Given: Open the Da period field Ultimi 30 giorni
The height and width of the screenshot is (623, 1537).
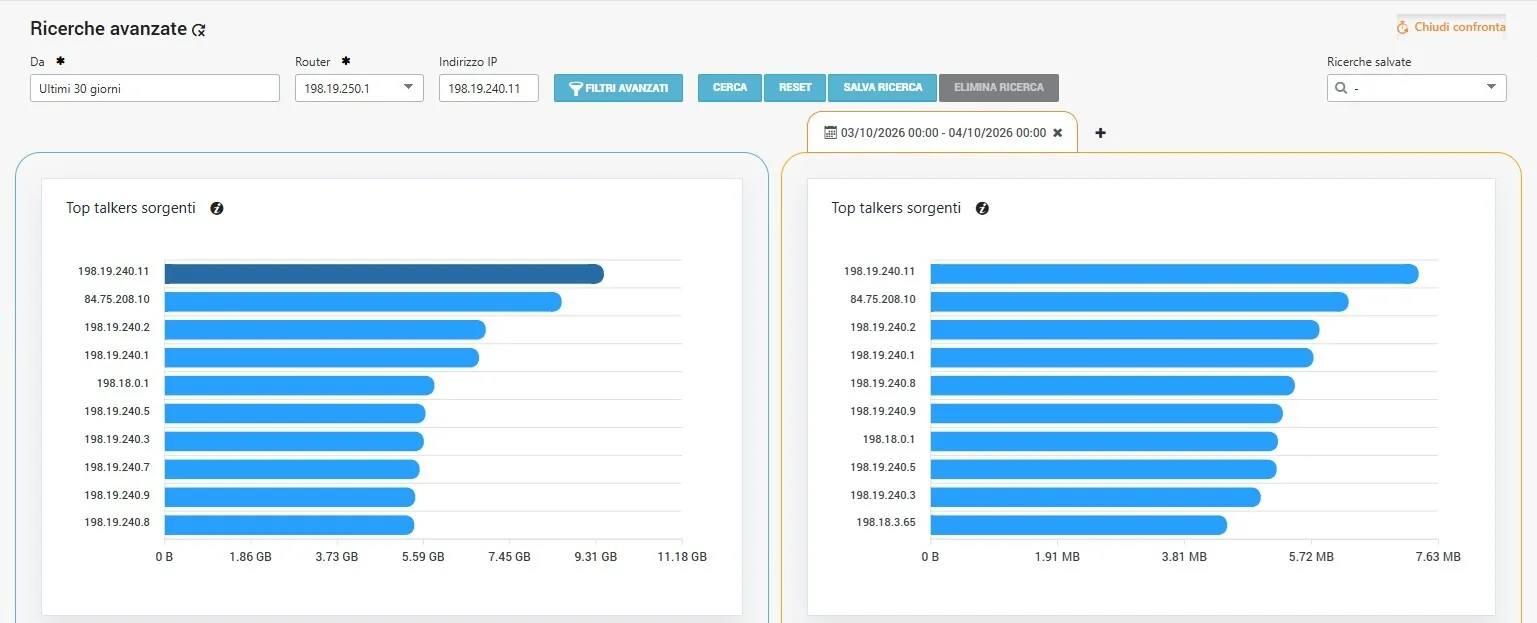Looking at the screenshot, I should point(155,88).
